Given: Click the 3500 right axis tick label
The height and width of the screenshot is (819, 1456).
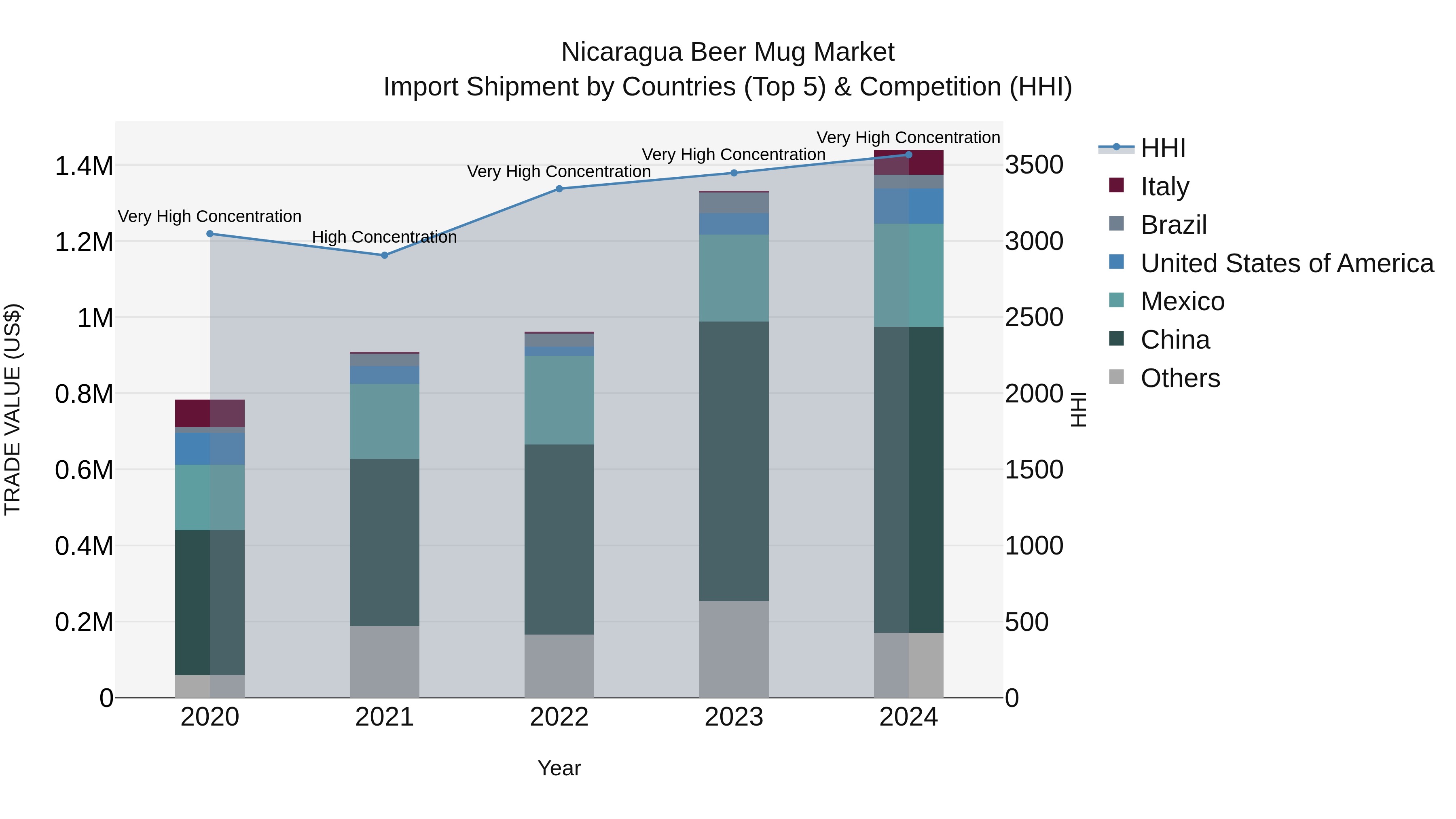Looking at the screenshot, I should click(1034, 165).
